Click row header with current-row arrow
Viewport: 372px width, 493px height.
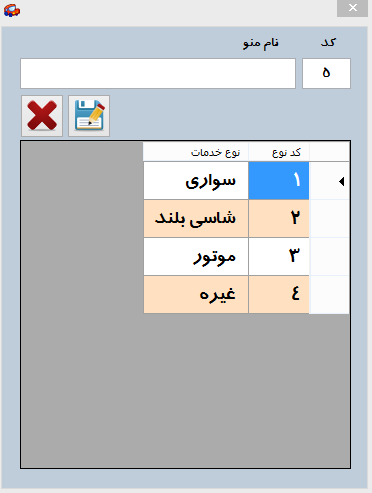(329, 181)
